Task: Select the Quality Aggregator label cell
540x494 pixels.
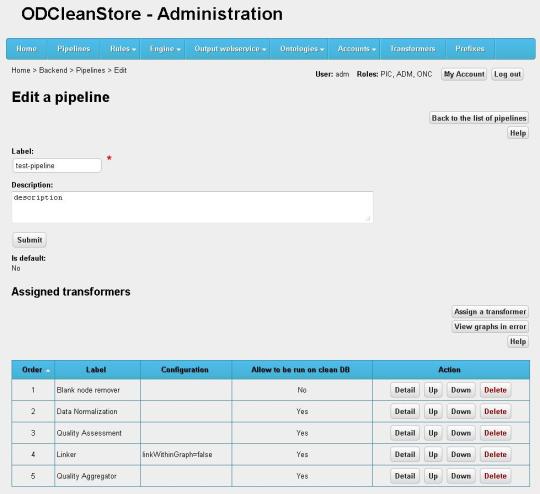Action: (x=97, y=476)
